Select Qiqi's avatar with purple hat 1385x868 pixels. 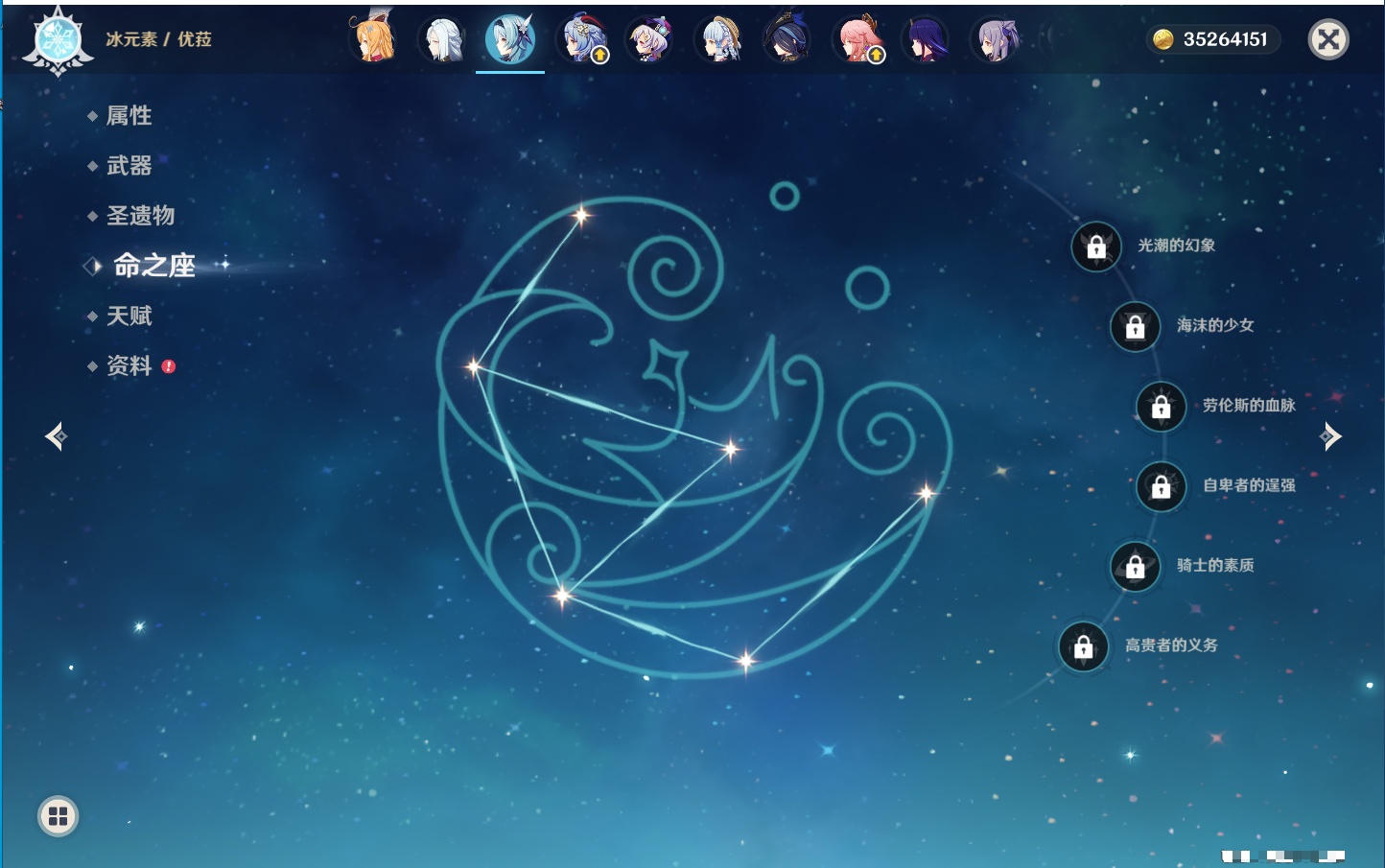[x=650, y=40]
